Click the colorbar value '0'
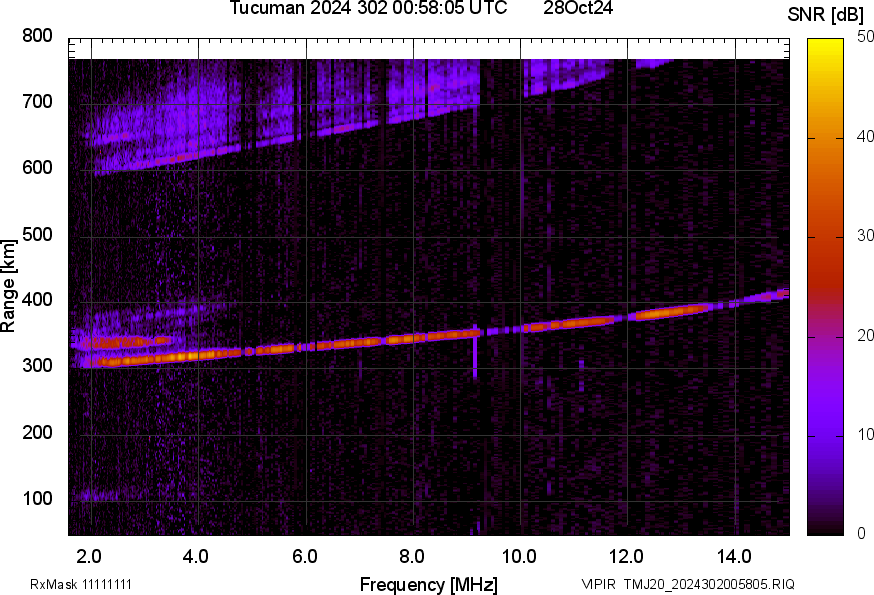874x595 pixels. [862, 534]
